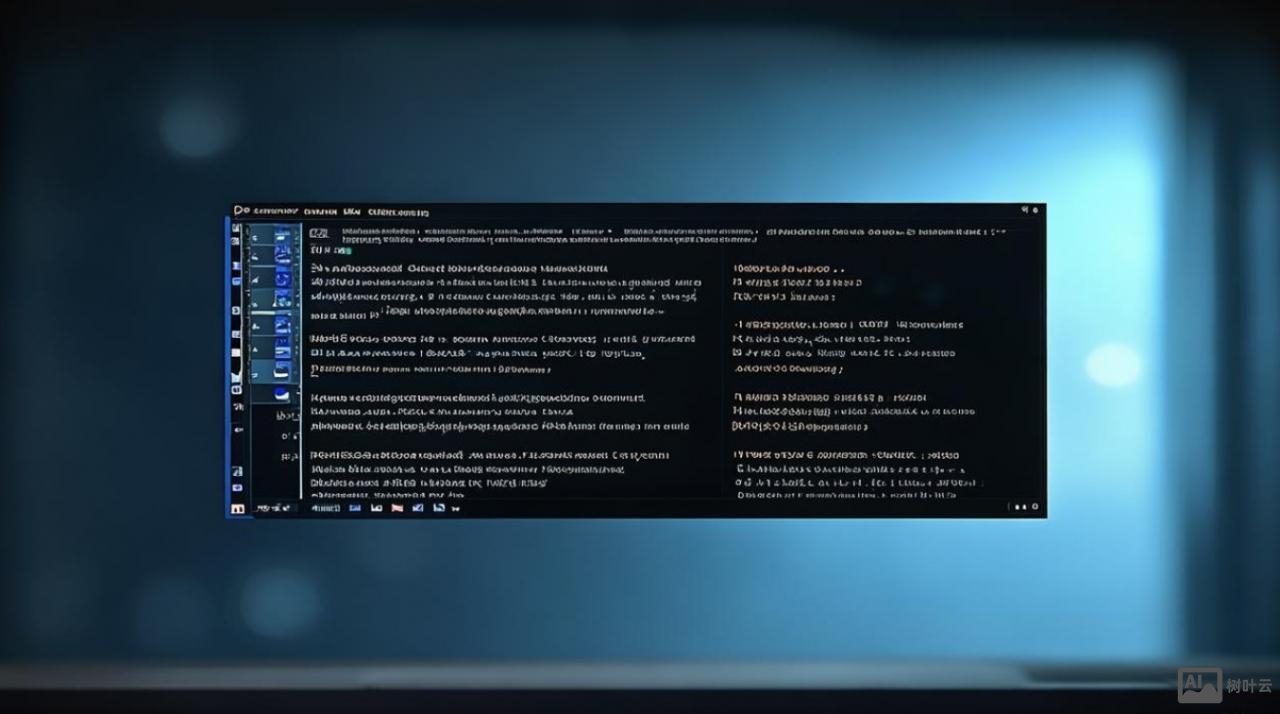Image resolution: width=1280 pixels, height=714 pixels.
Task: Click the leftmost text label in the bottom status bar
Action: [270, 508]
